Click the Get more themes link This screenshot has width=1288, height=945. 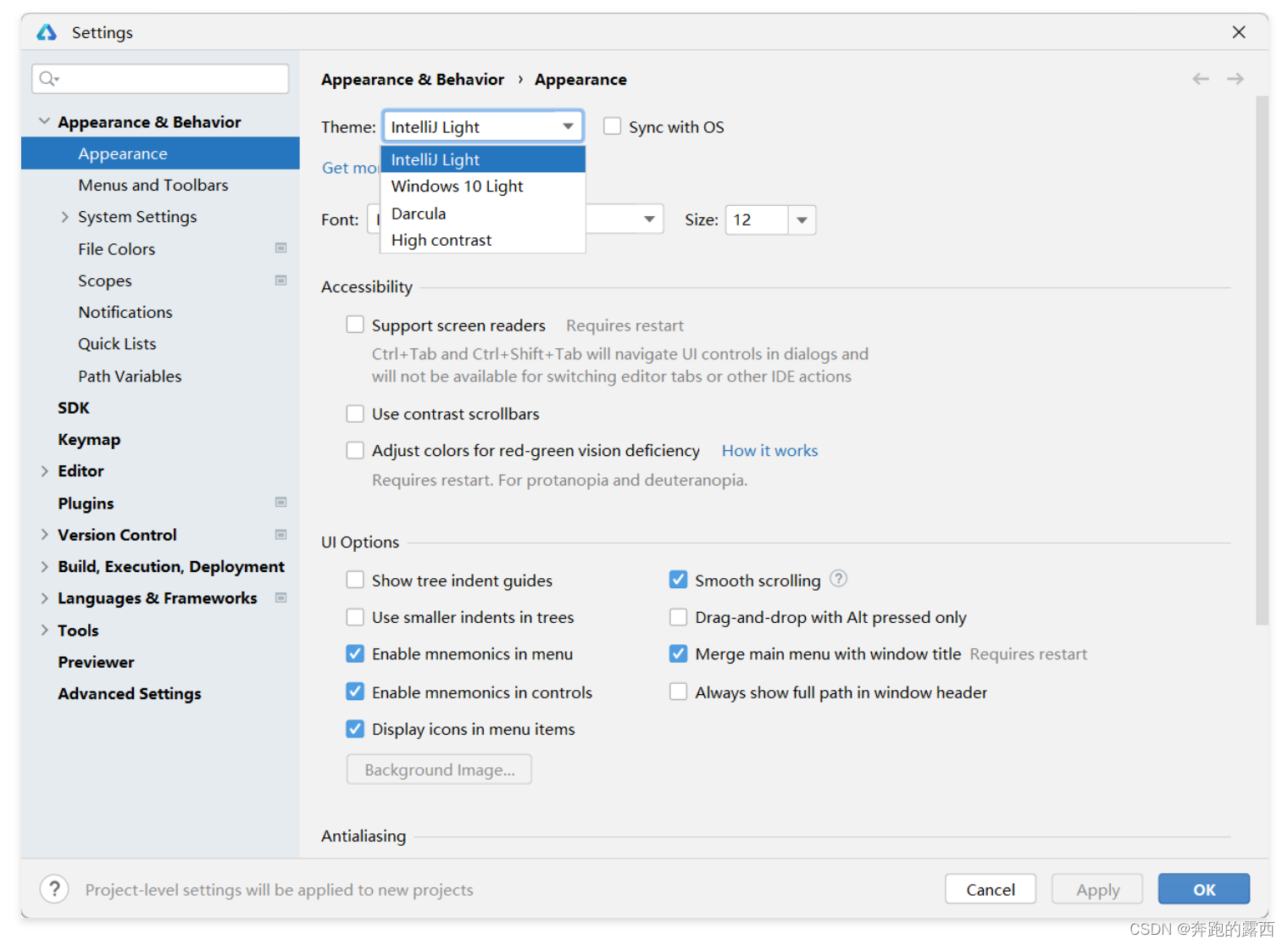click(351, 168)
